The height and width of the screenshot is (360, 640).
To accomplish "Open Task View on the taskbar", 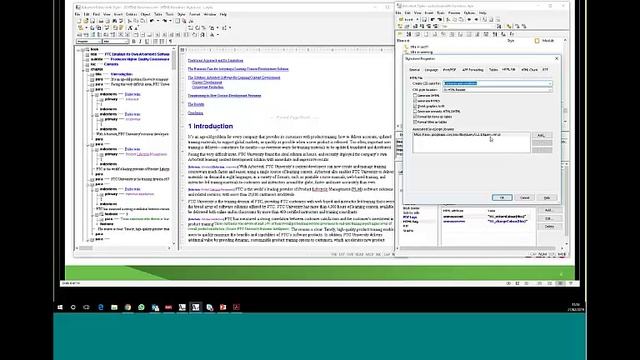I will [87, 307].
